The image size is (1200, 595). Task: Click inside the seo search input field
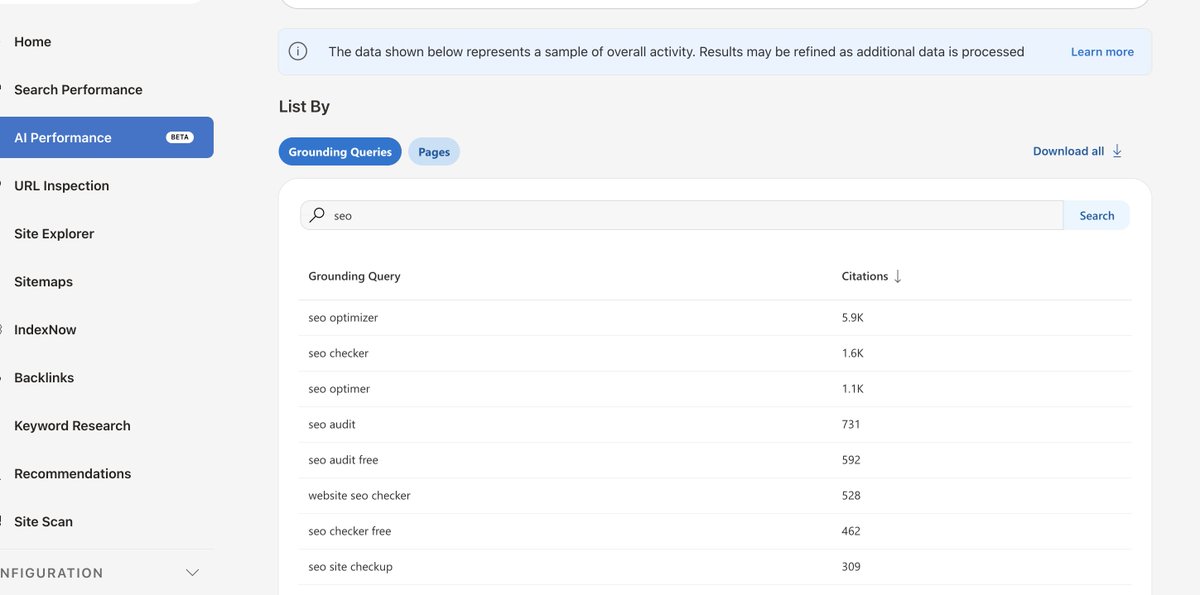coord(600,215)
